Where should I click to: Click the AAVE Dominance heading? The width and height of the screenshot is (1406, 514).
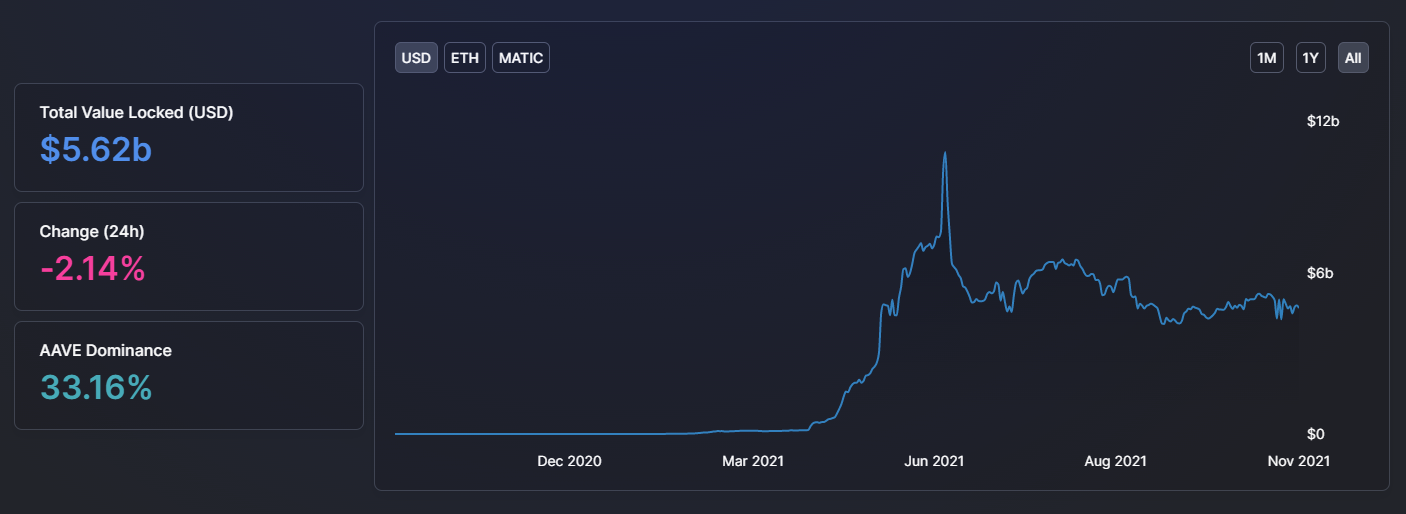(x=105, y=351)
